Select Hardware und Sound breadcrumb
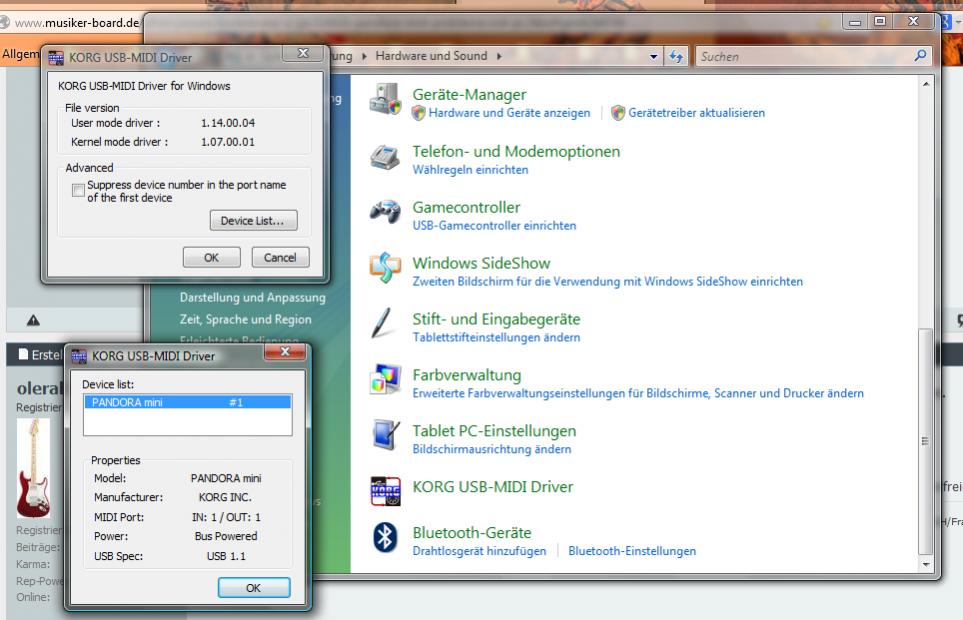 431,56
